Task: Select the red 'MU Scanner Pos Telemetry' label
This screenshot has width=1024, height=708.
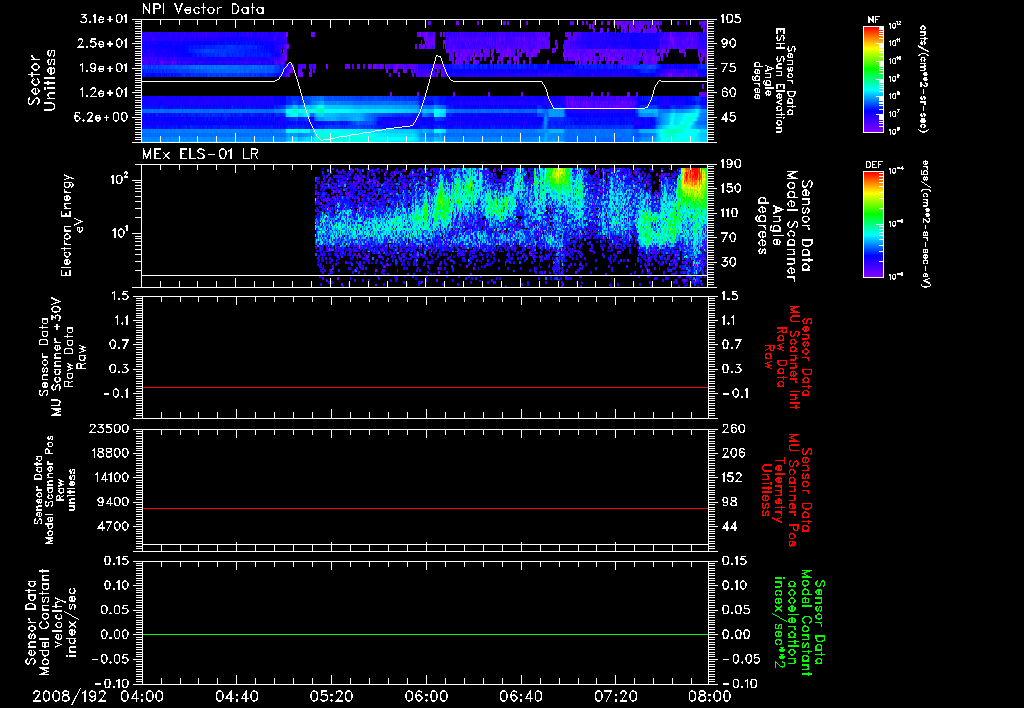Action: tap(786, 489)
